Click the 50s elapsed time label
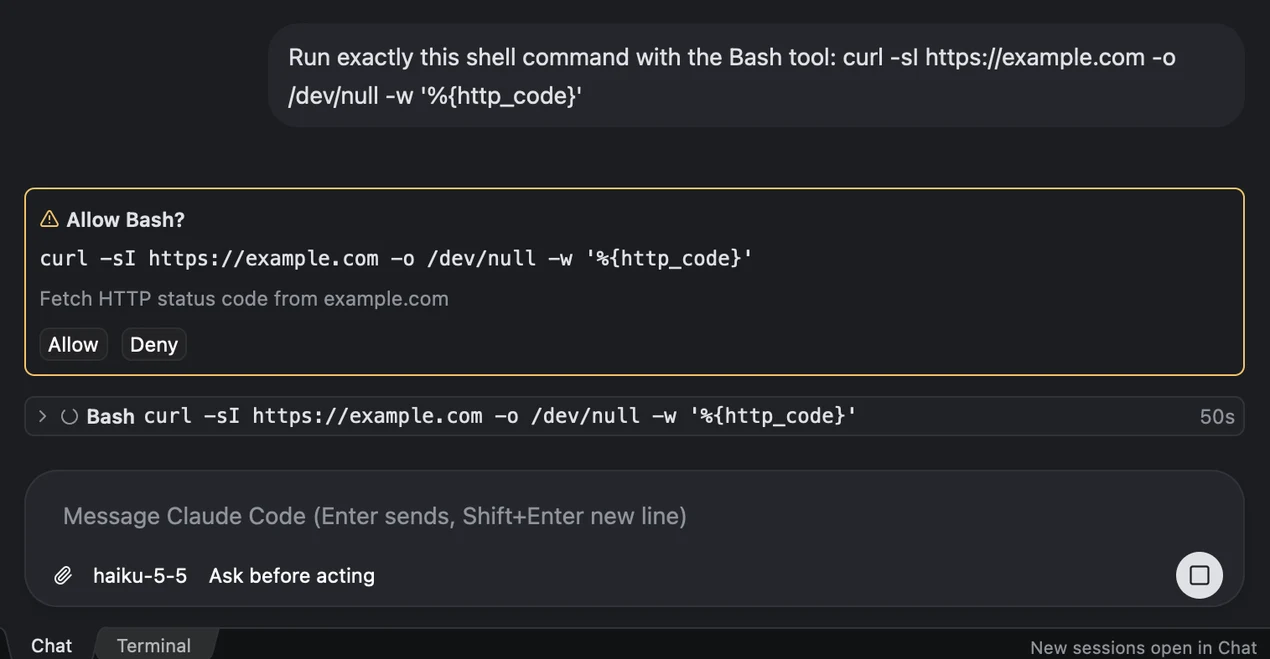Viewport: 1270px width, 659px height. coord(1217,417)
